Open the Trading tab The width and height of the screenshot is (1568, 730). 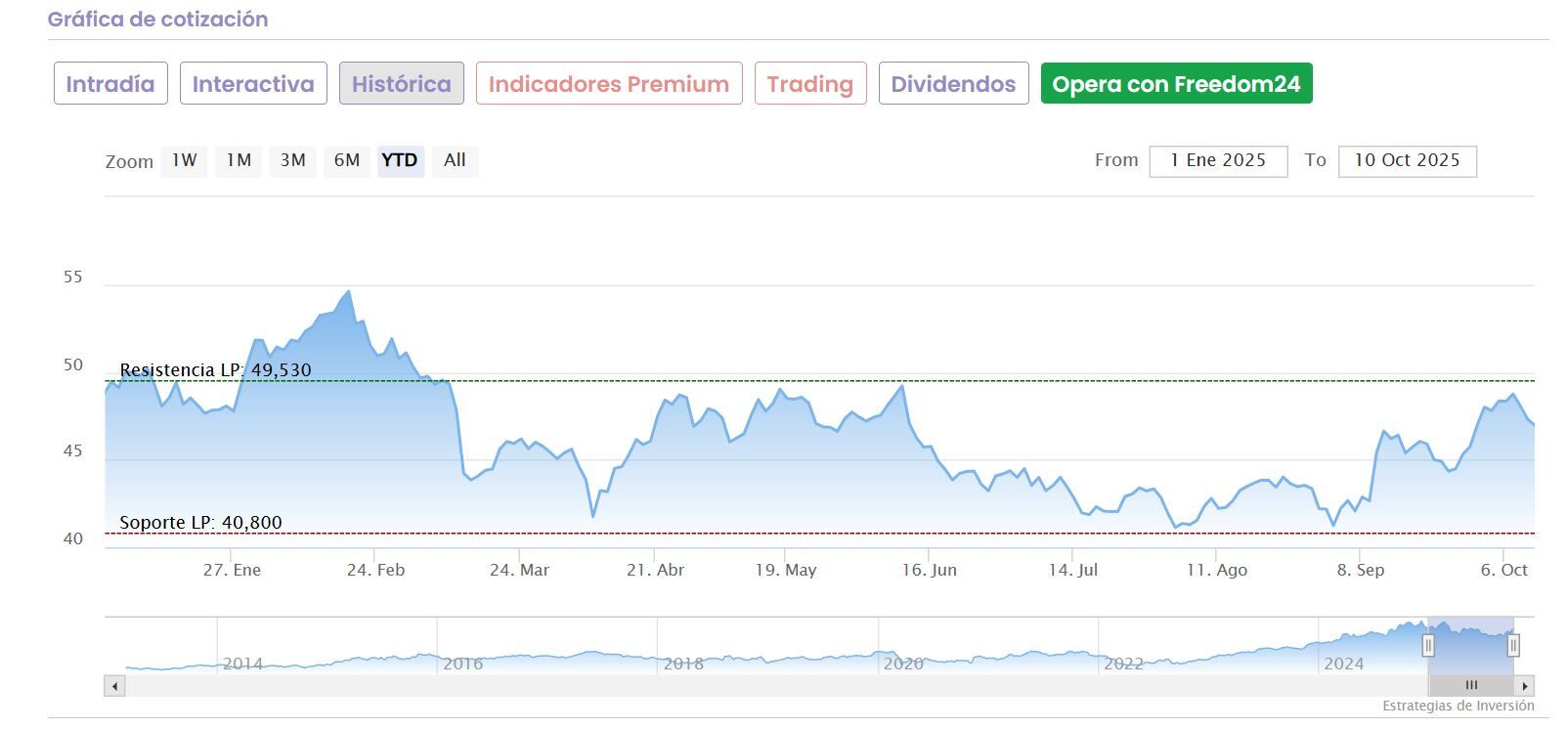810,84
